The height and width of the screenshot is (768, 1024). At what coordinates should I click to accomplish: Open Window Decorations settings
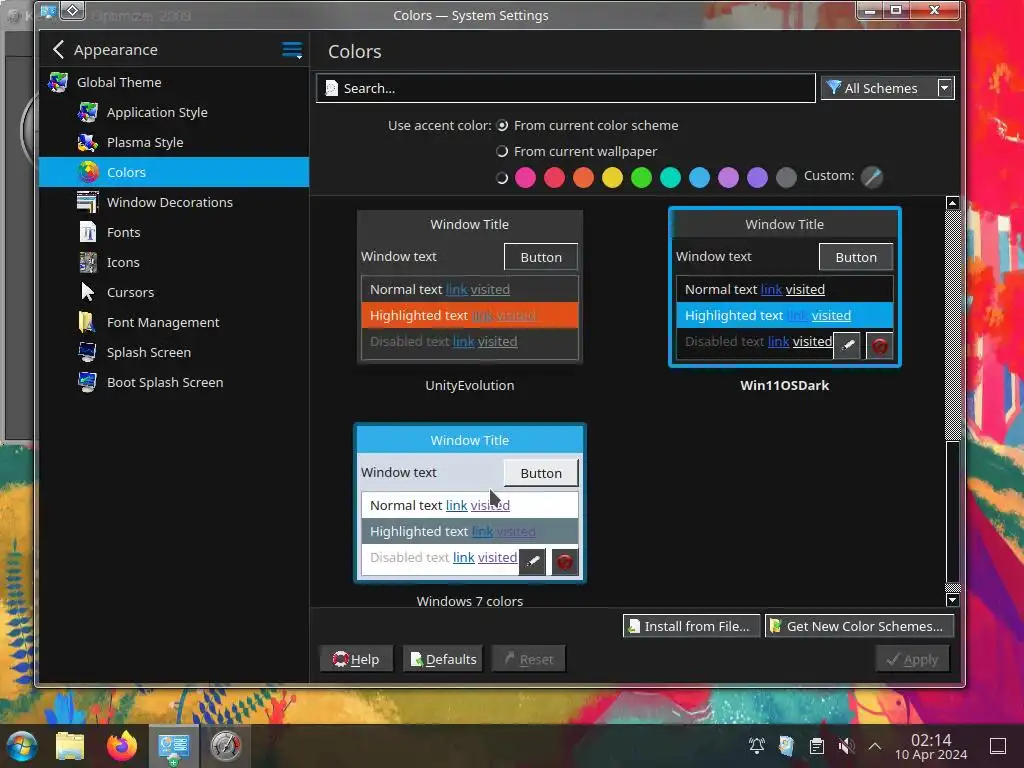(174, 202)
